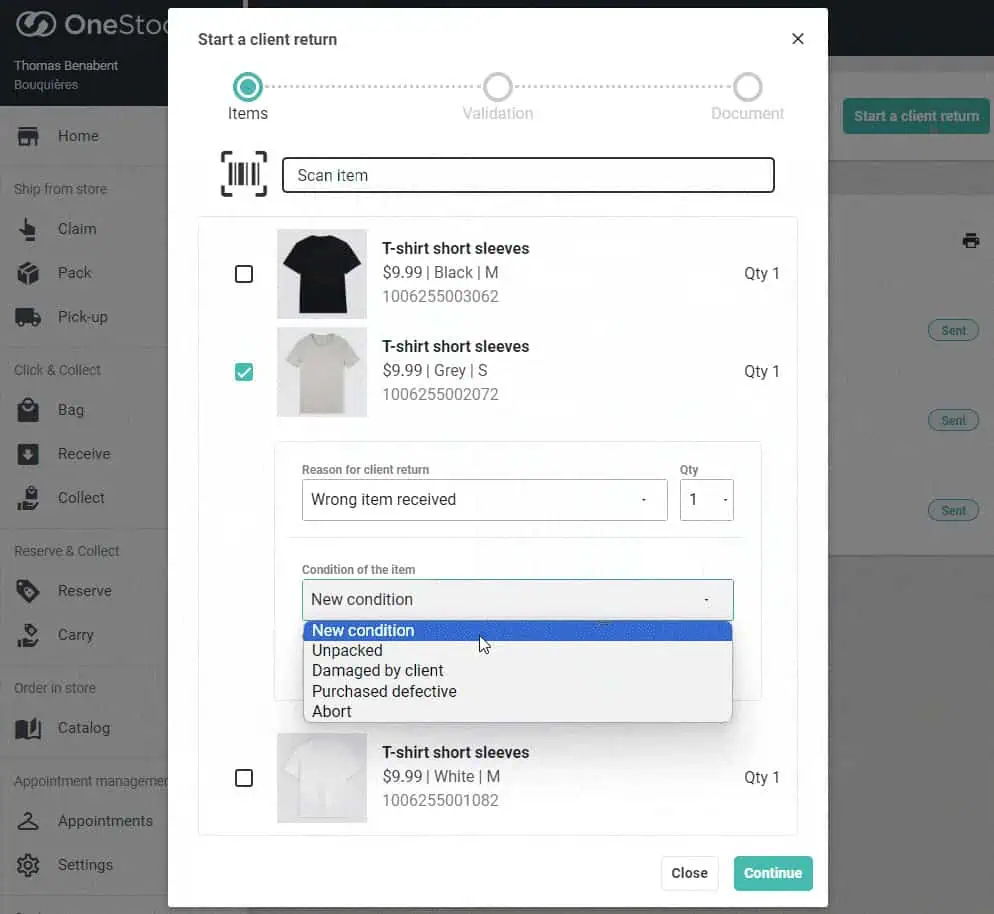
Task: Click the Claim label in sidebar
Action: click(x=77, y=229)
